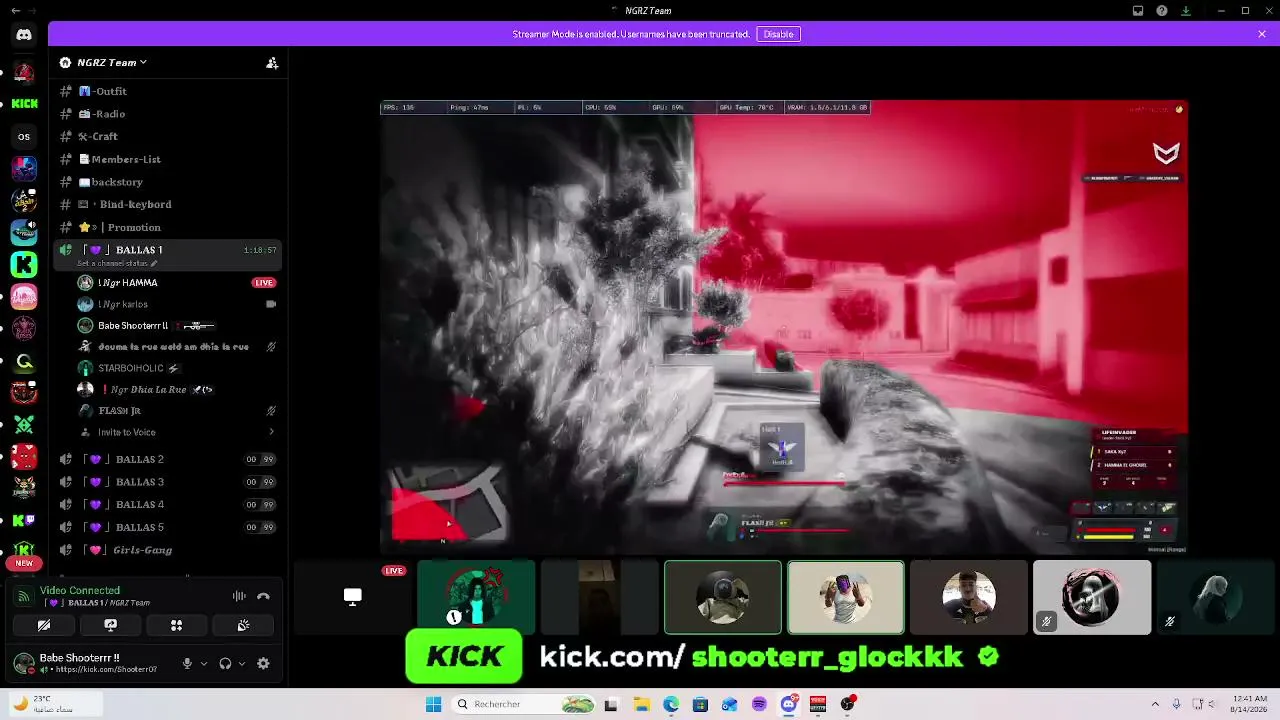The height and width of the screenshot is (720, 1280).
Task: Toggle noise suppression waveform icon
Action: click(x=239, y=596)
